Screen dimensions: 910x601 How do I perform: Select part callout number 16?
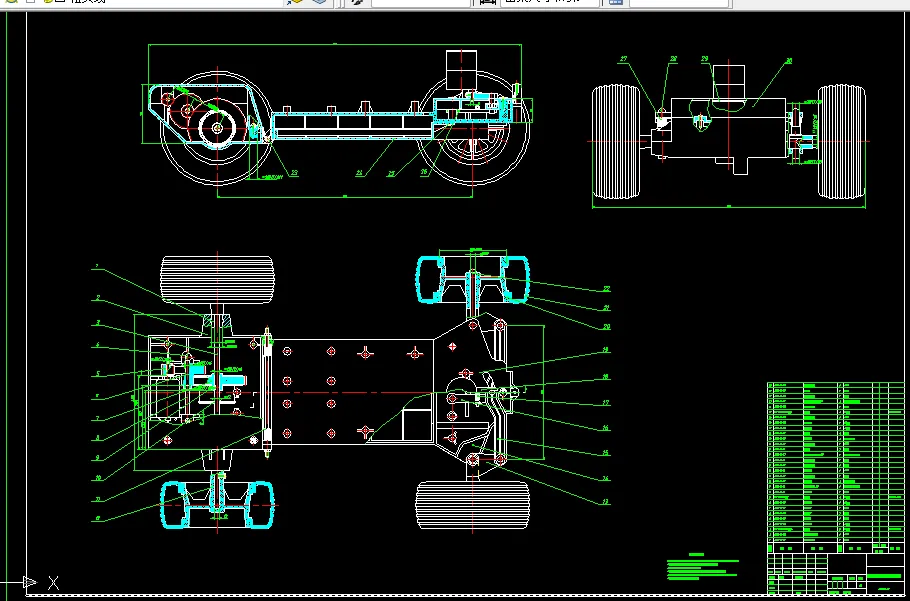[x=606, y=428]
